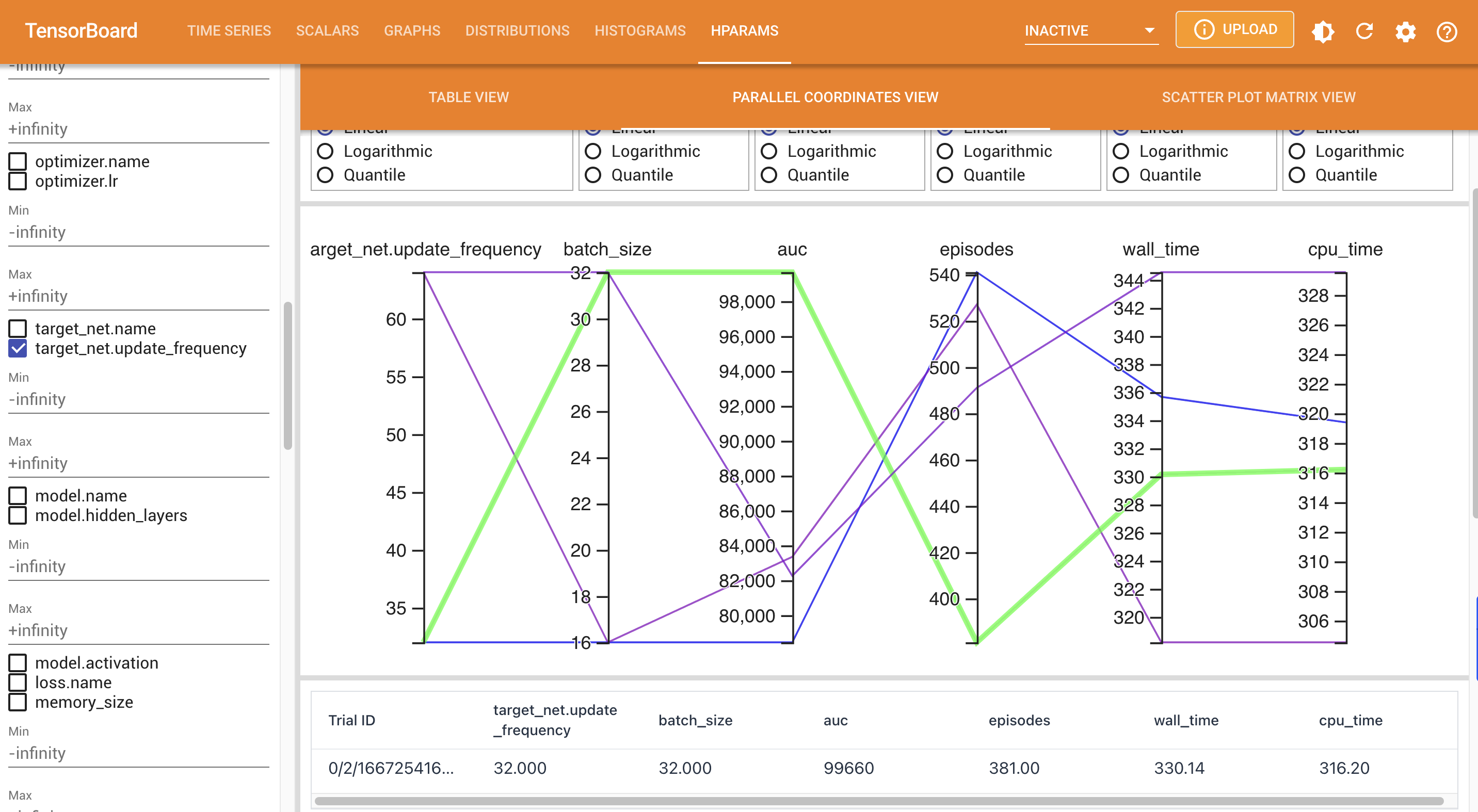The width and height of the screenshot is (1478, 812).
Task: Enable the optimizer.name checkbox
Action: pos(18,161)
